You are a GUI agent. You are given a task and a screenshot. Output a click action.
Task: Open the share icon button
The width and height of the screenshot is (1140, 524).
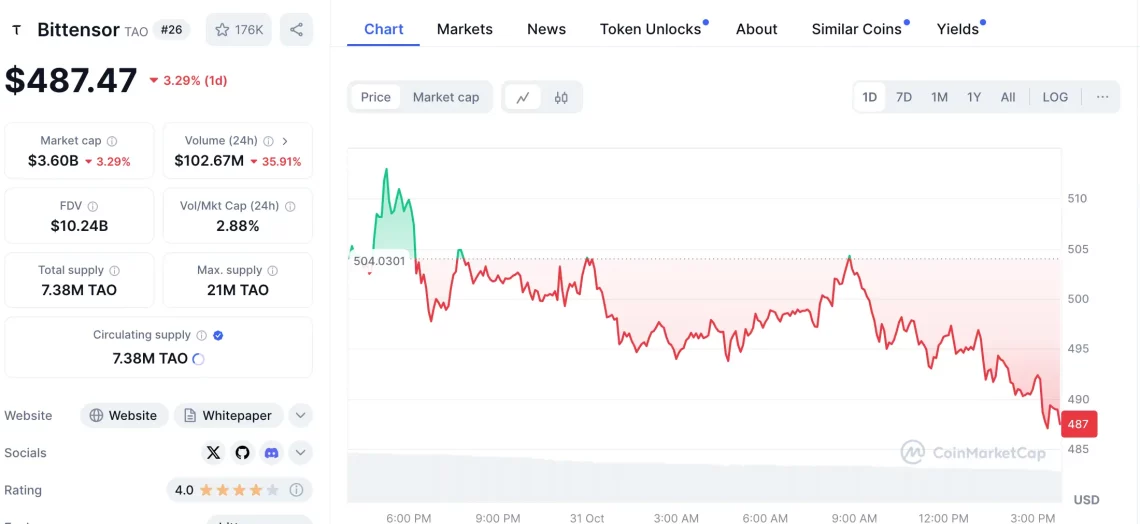[296, 30]
